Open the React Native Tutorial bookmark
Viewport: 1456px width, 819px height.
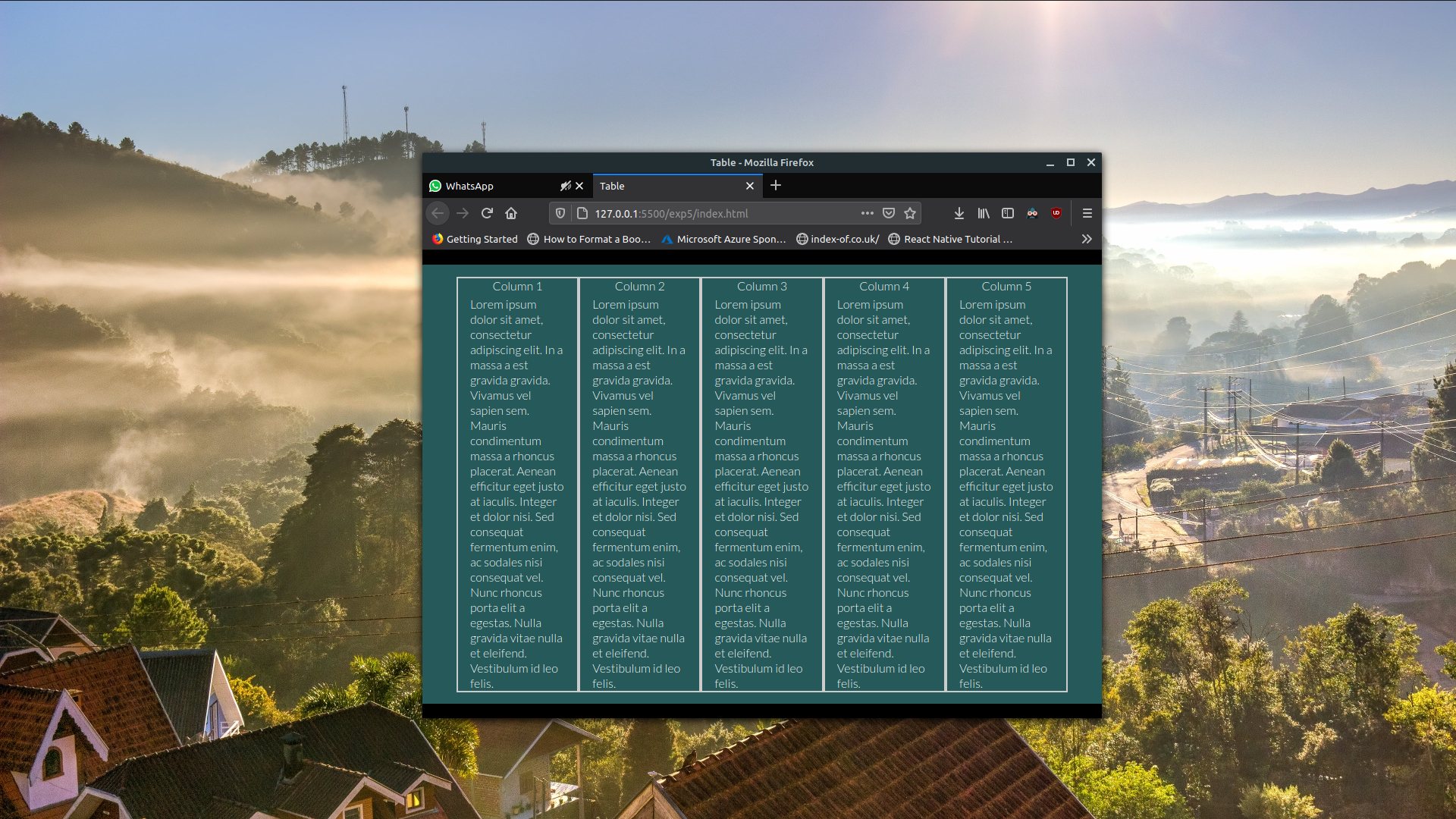coord(950,239)
